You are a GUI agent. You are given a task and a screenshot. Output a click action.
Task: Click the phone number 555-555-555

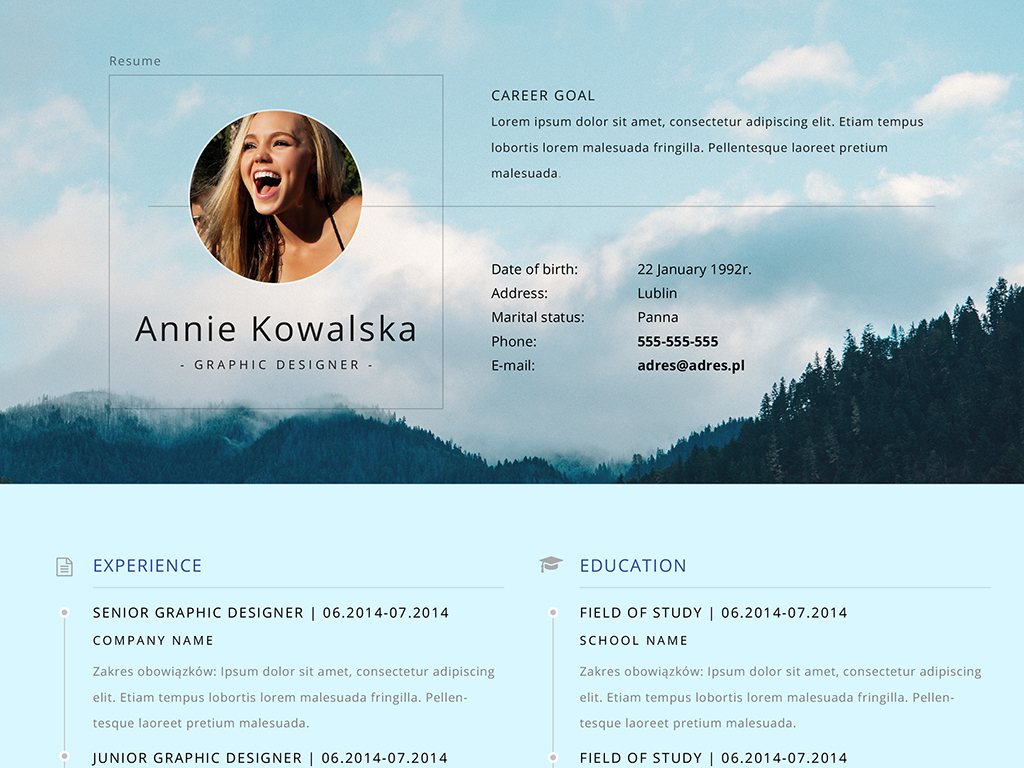coord(677,342)
